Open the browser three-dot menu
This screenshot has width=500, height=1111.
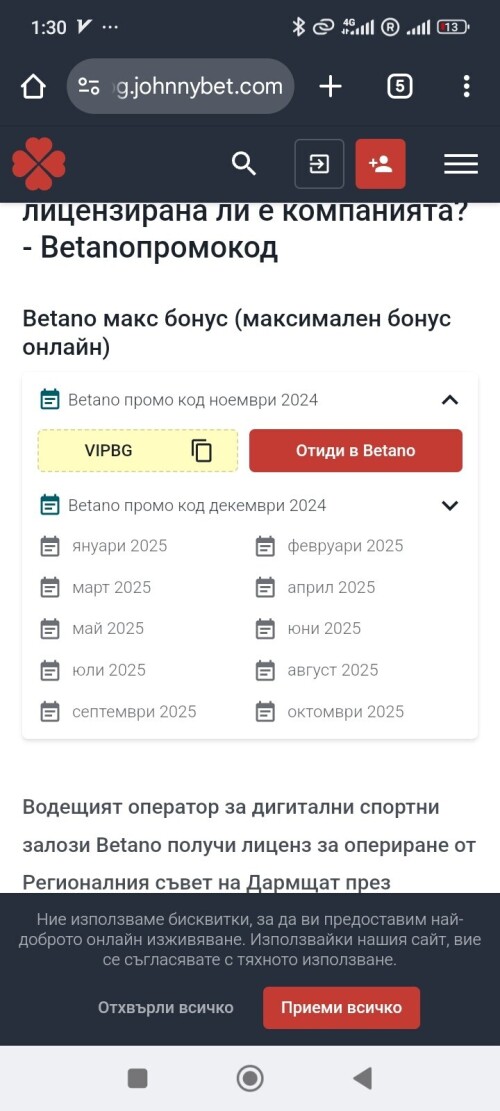[466, 86]
